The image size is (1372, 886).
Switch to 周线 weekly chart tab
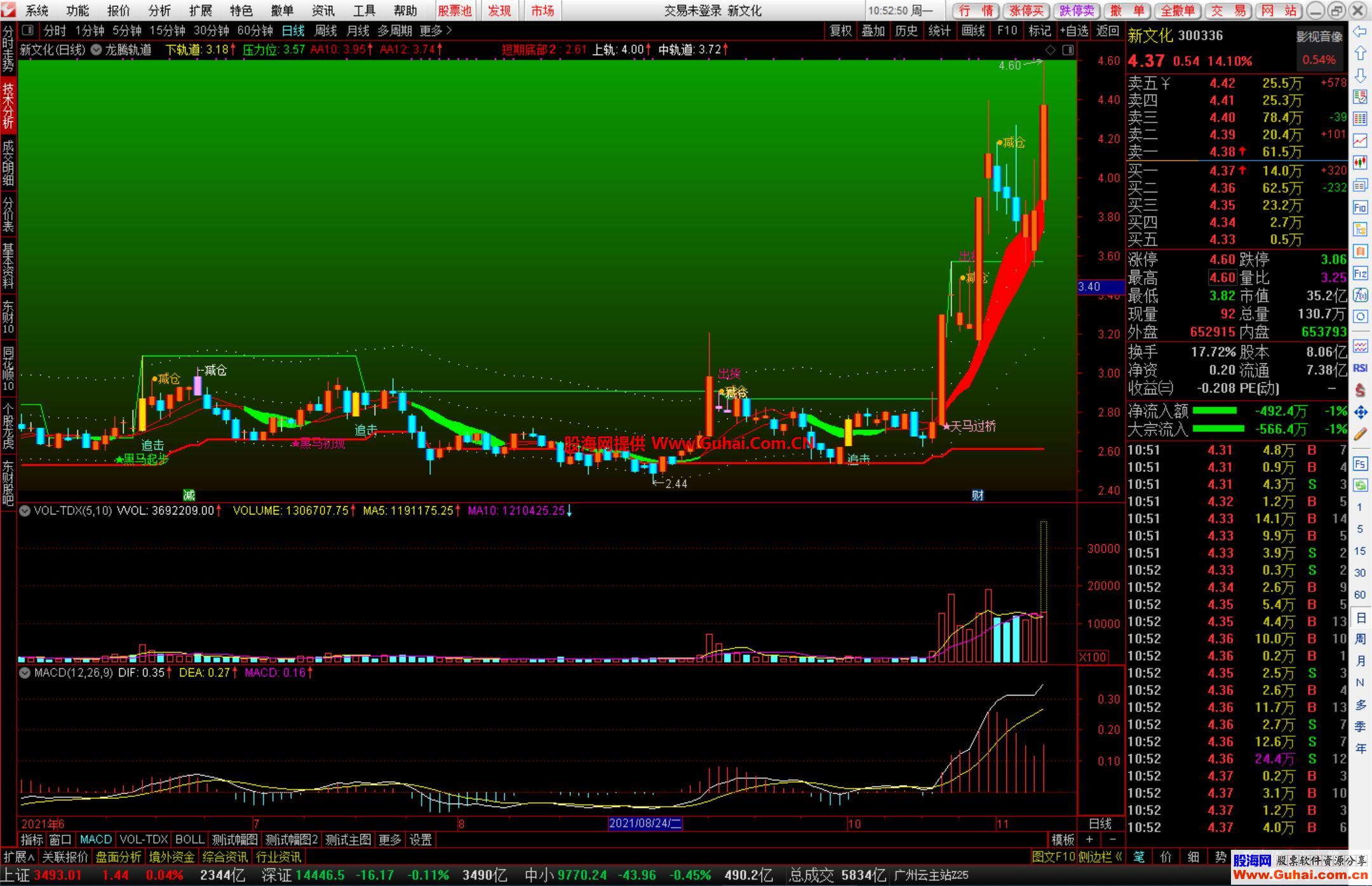[x=326, y=30]
